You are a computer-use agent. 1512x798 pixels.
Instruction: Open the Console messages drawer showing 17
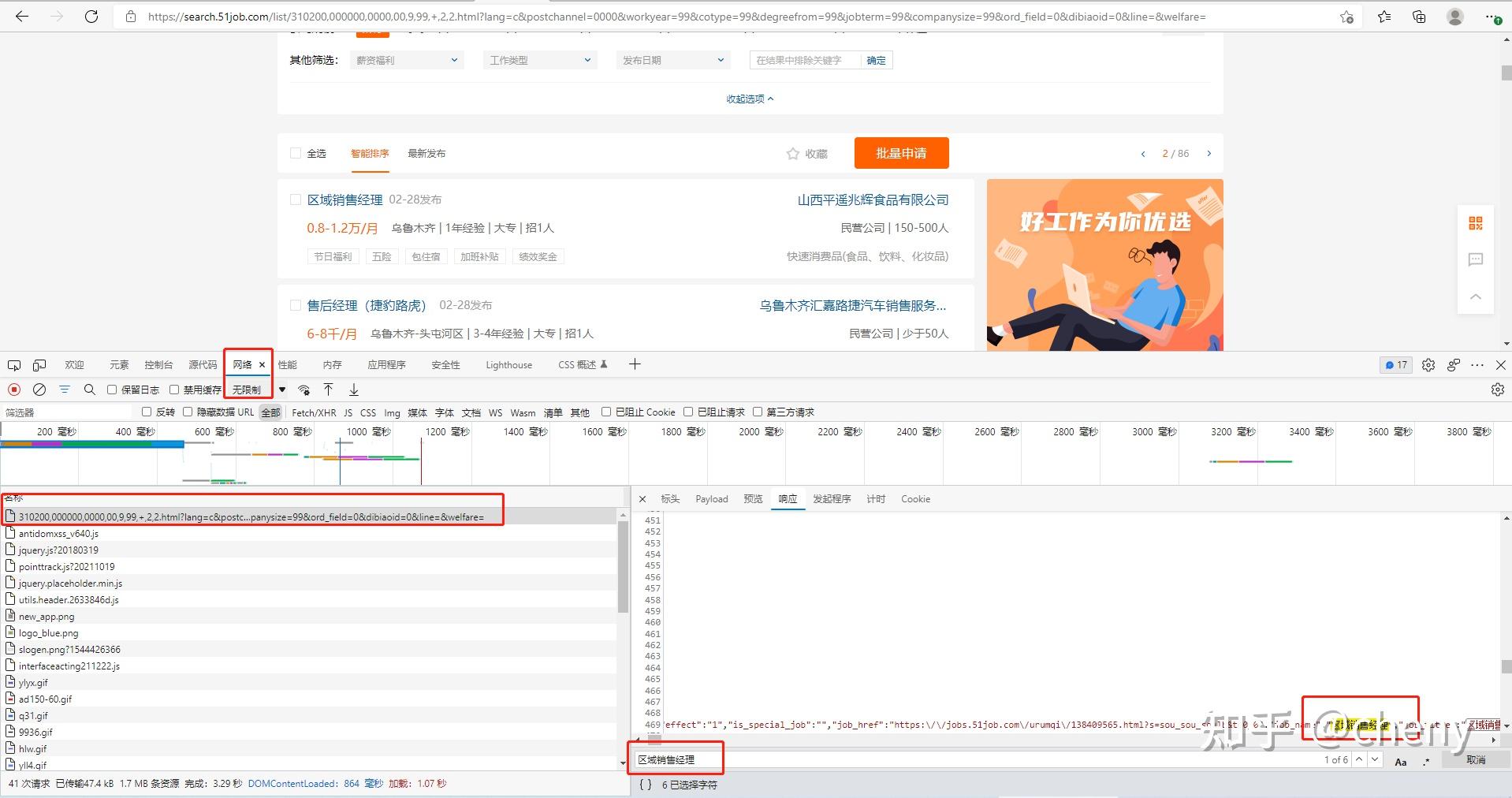1395,364
